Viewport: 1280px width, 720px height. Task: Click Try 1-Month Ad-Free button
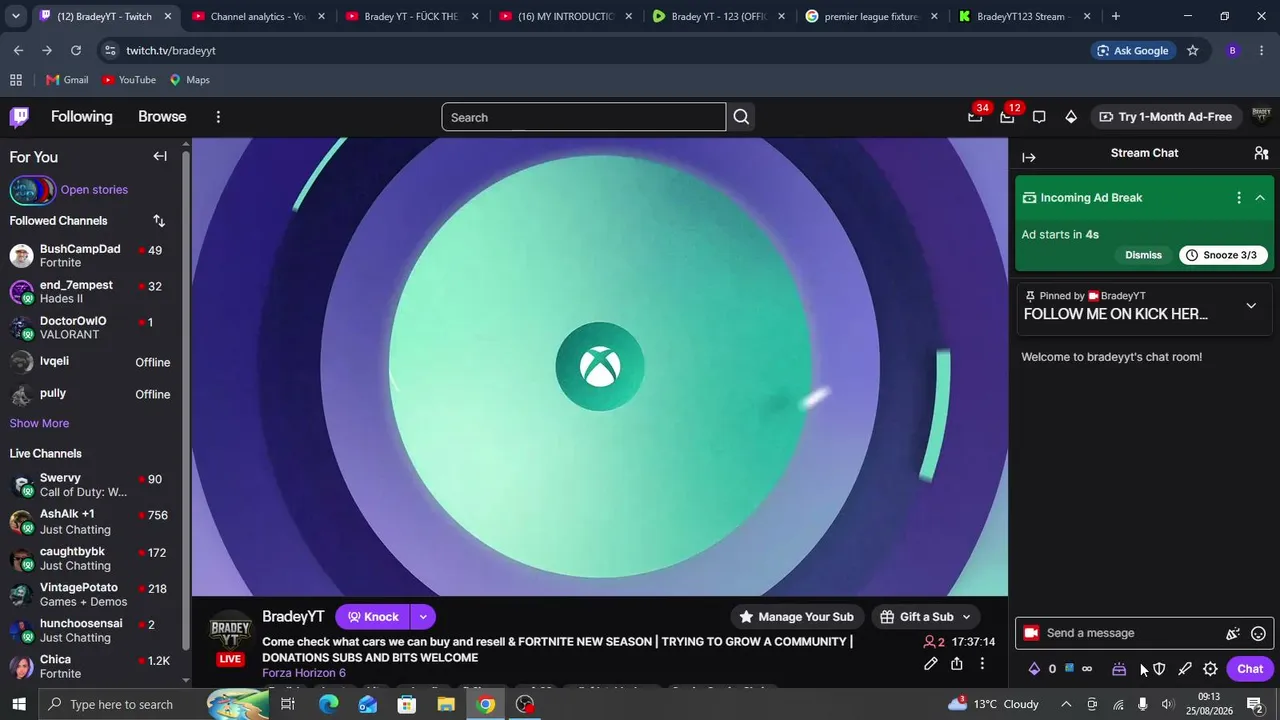pos(1165,117)
